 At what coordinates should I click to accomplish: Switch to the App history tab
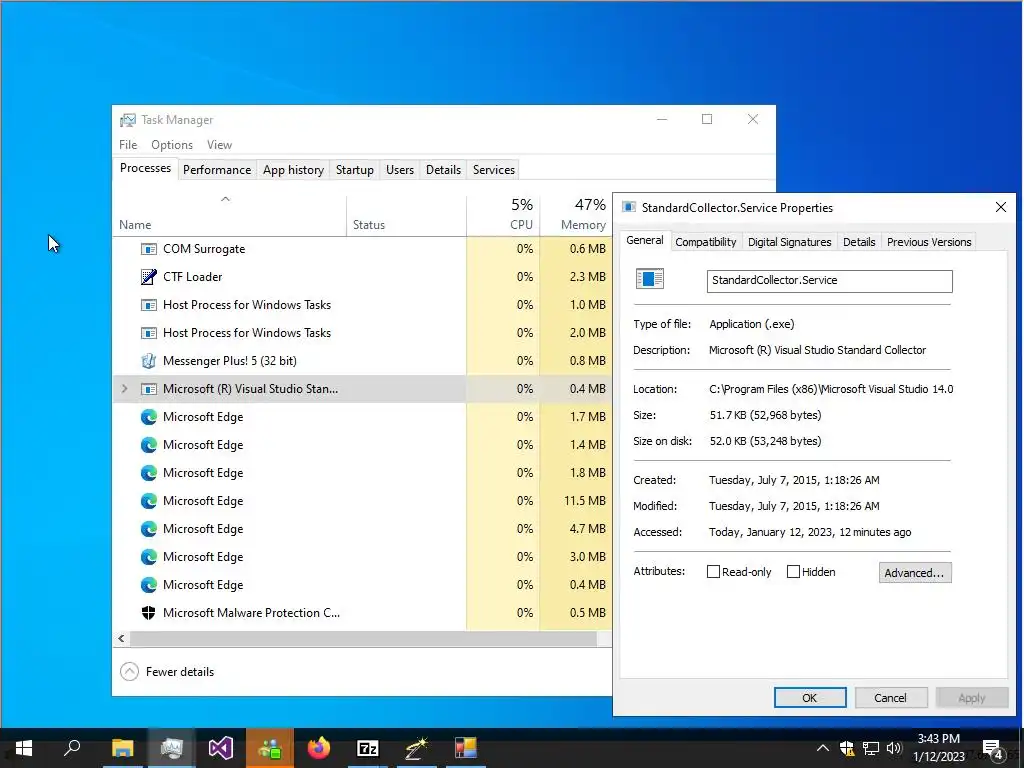(x=293, y=170)
